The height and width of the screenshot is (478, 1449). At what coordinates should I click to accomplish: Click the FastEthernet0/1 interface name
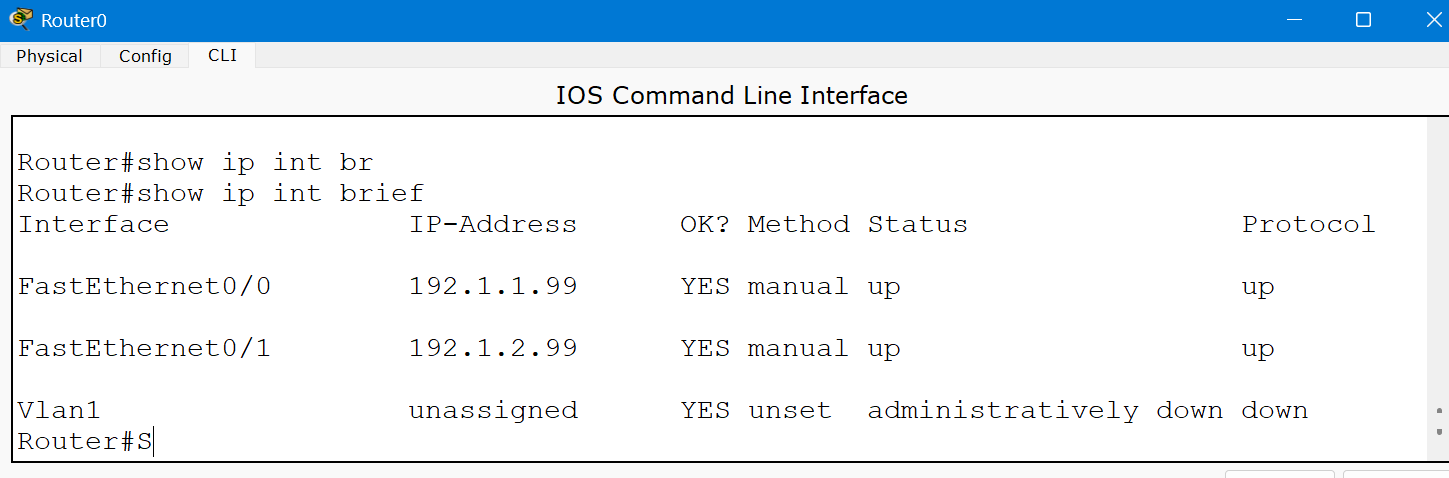click(144, 349)
